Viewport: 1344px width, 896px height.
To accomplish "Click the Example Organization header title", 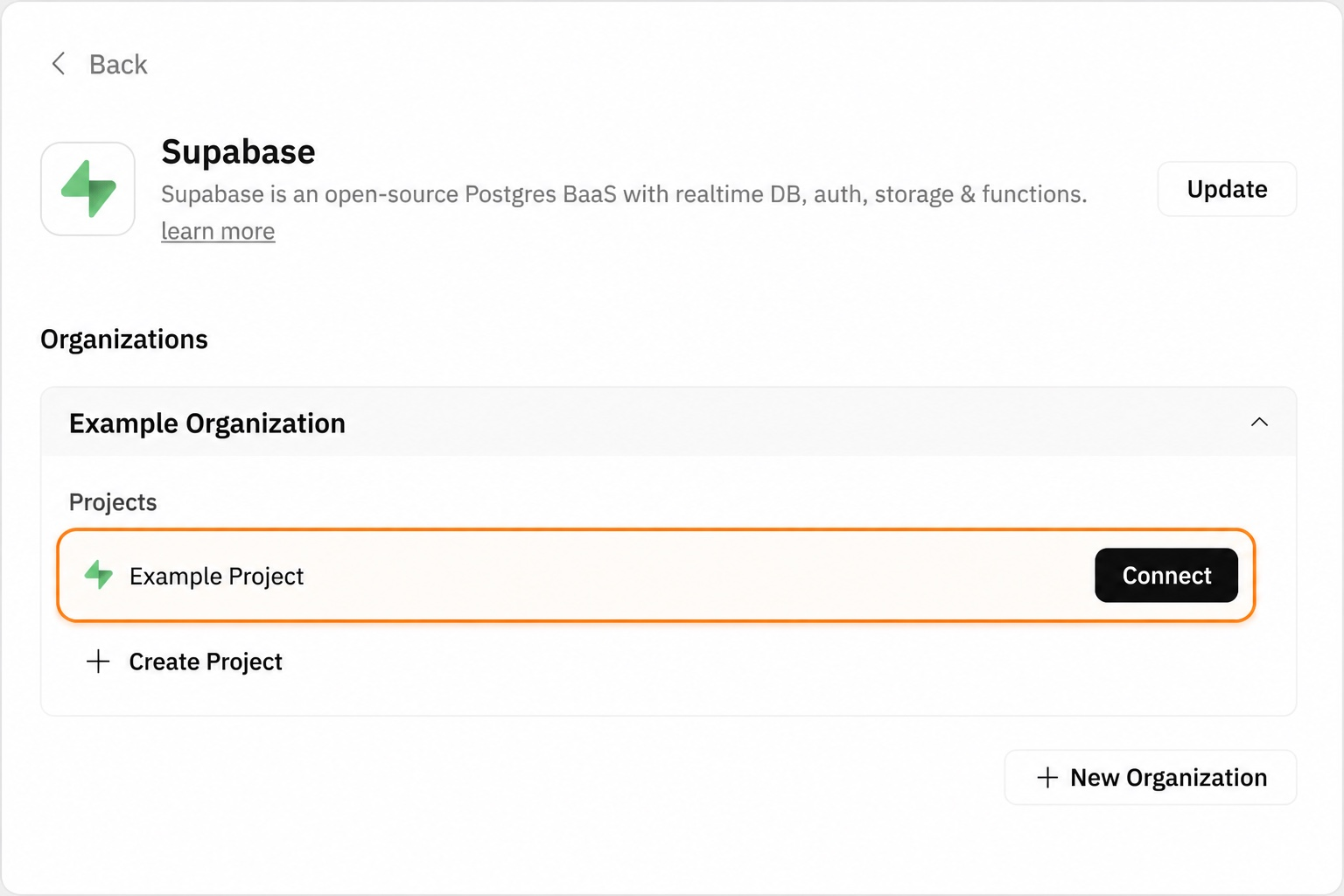I will coord(207,423).
